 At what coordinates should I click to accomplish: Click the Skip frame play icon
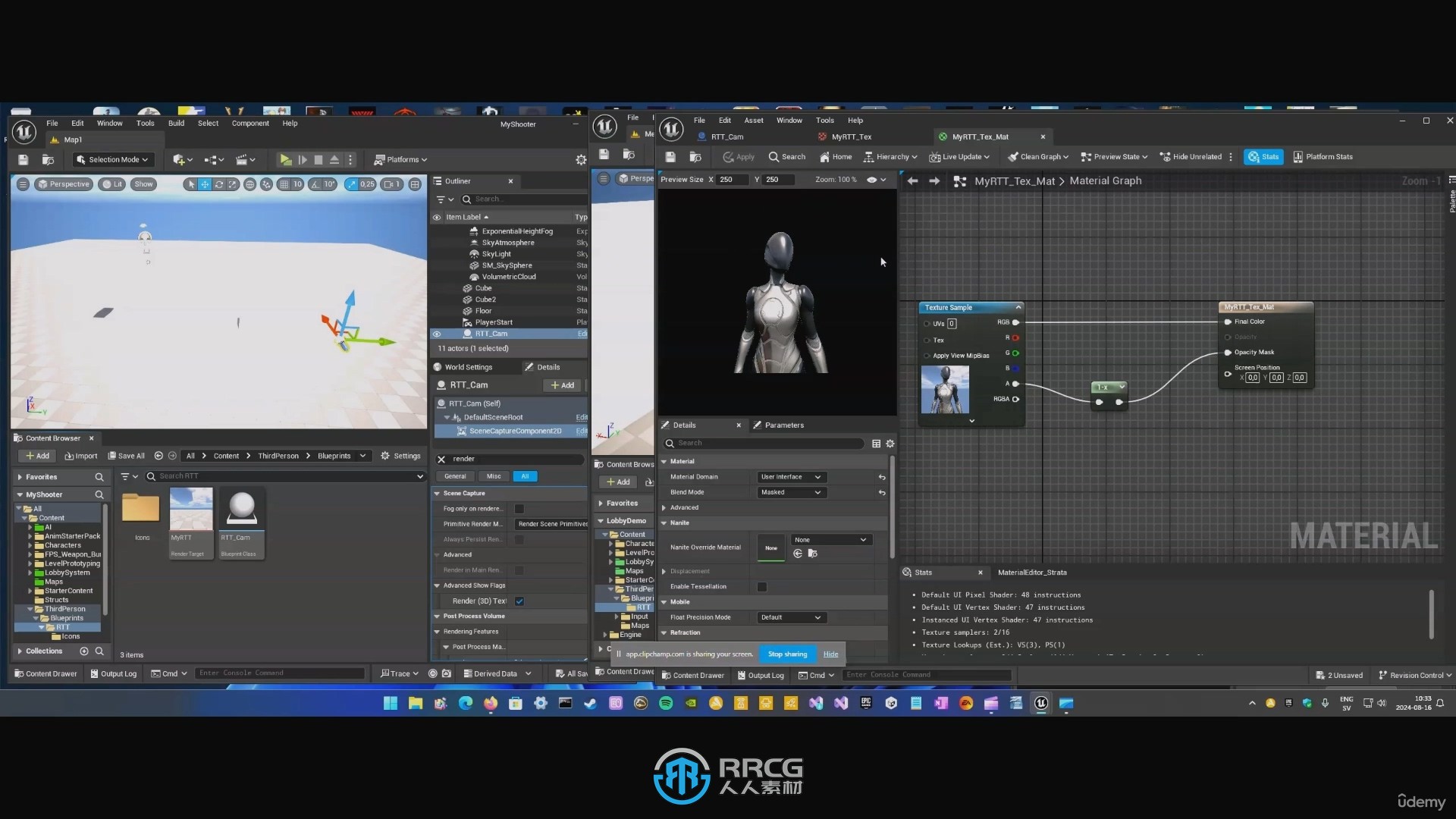pyautogui.click(x=302, y=160)
